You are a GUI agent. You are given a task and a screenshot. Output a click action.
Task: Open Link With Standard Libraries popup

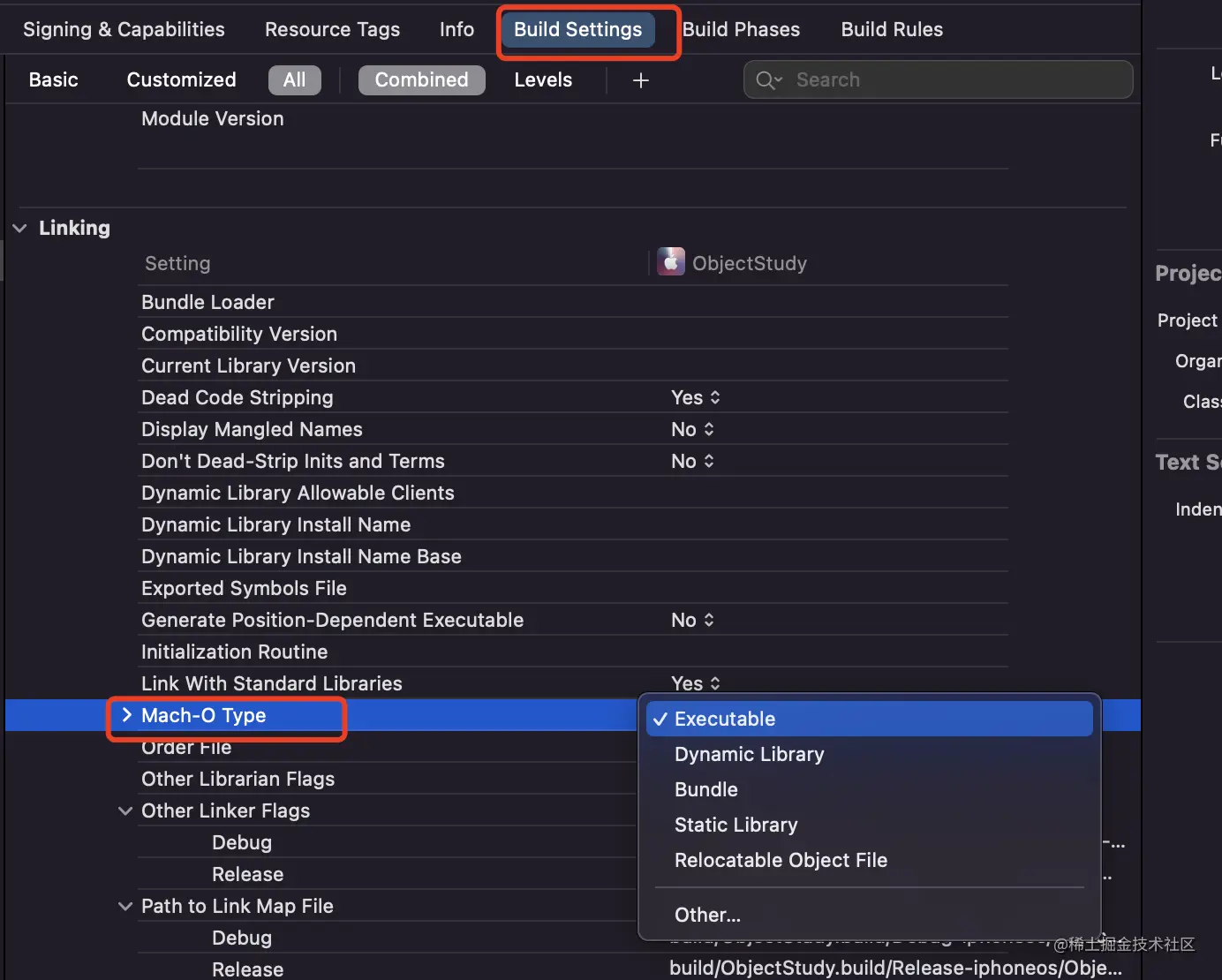696,683
